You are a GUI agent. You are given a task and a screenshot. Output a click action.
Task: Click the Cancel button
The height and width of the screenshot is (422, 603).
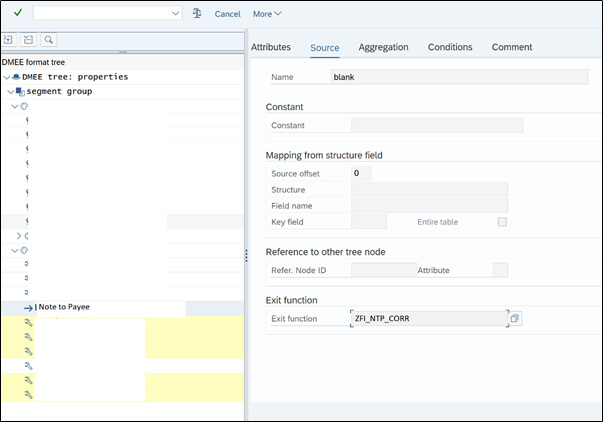coord(227,14)
